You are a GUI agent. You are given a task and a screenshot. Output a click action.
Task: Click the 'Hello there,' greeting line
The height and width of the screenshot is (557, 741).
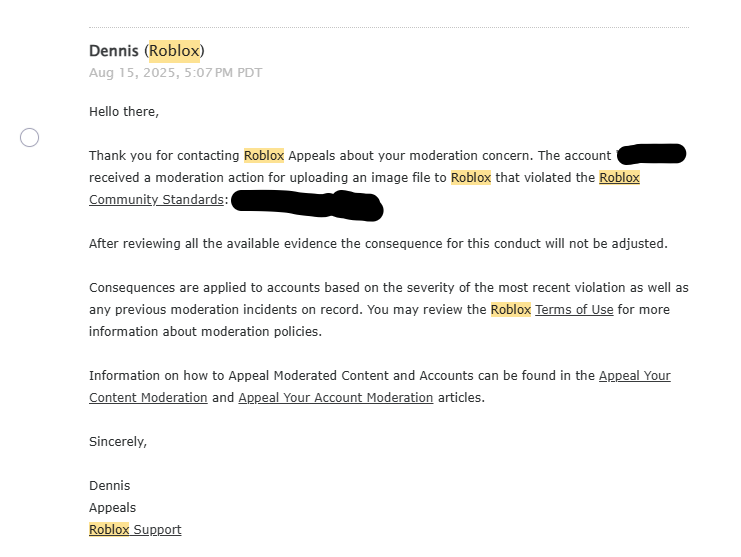tap(124, 111)
